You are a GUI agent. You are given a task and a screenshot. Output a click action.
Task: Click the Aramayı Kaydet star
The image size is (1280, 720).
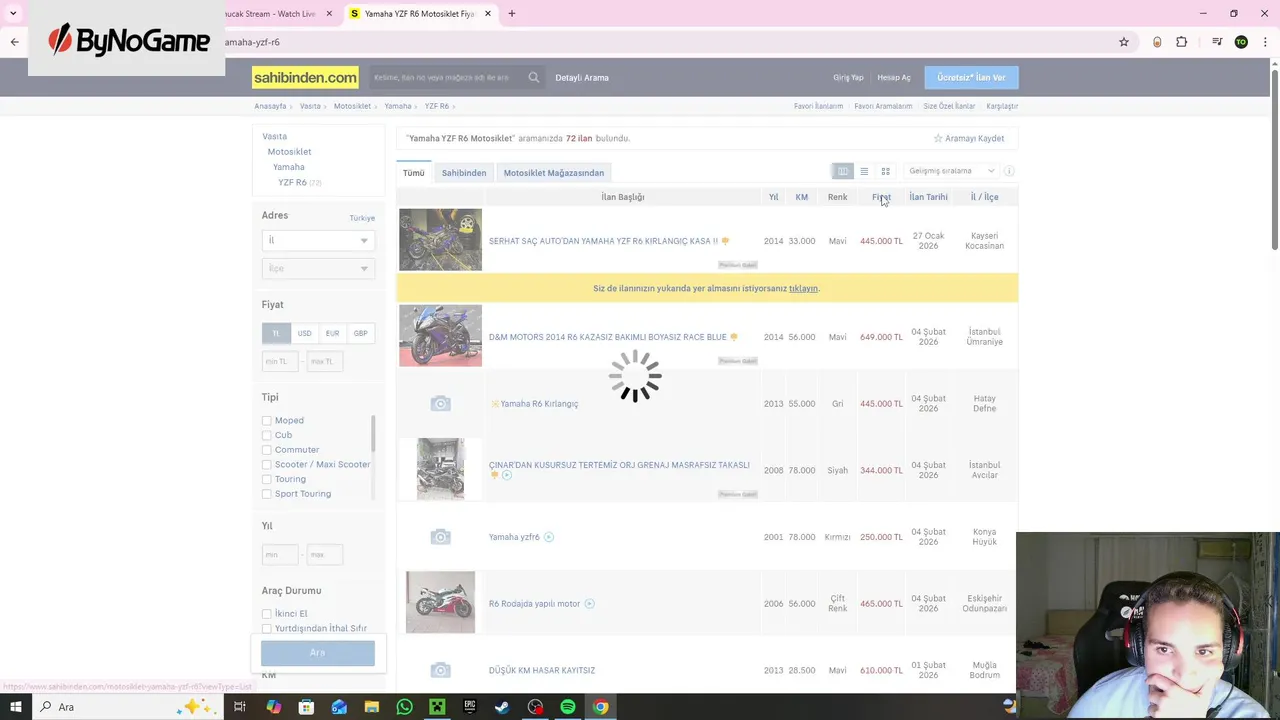(x=938, y=138)
